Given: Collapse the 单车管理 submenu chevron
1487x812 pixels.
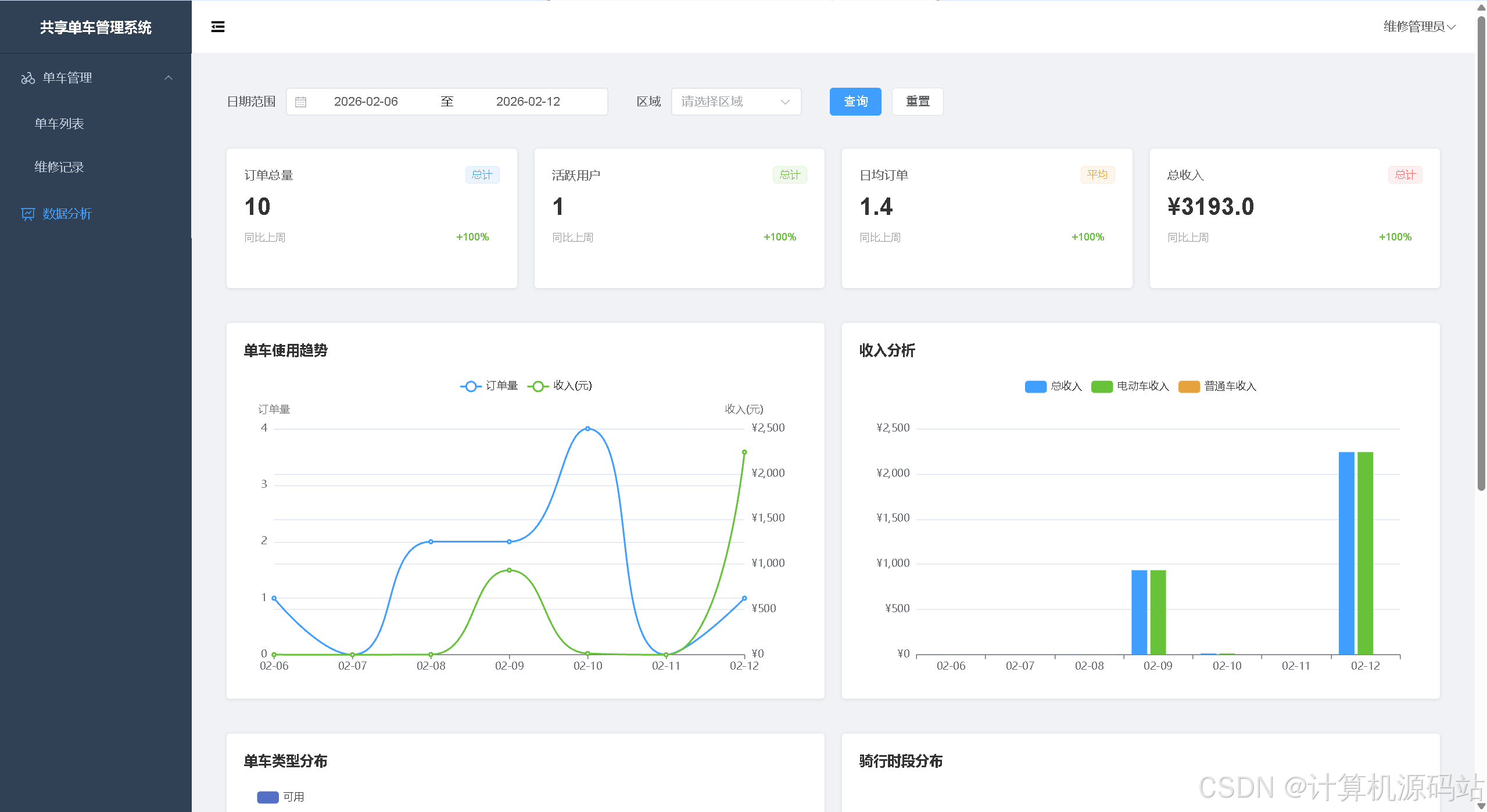Looking at the screenshot, I should [x=169, y=78].
